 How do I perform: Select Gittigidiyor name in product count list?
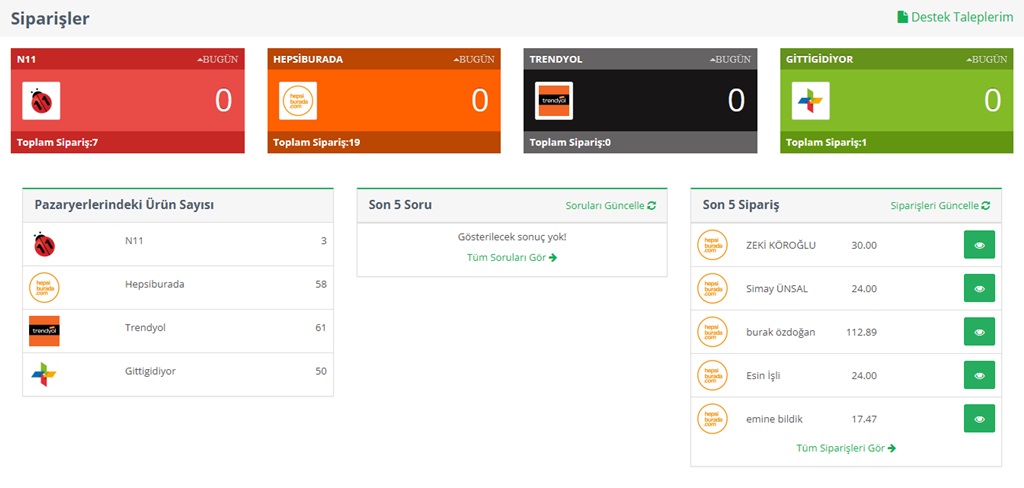(x=150, y=371)
